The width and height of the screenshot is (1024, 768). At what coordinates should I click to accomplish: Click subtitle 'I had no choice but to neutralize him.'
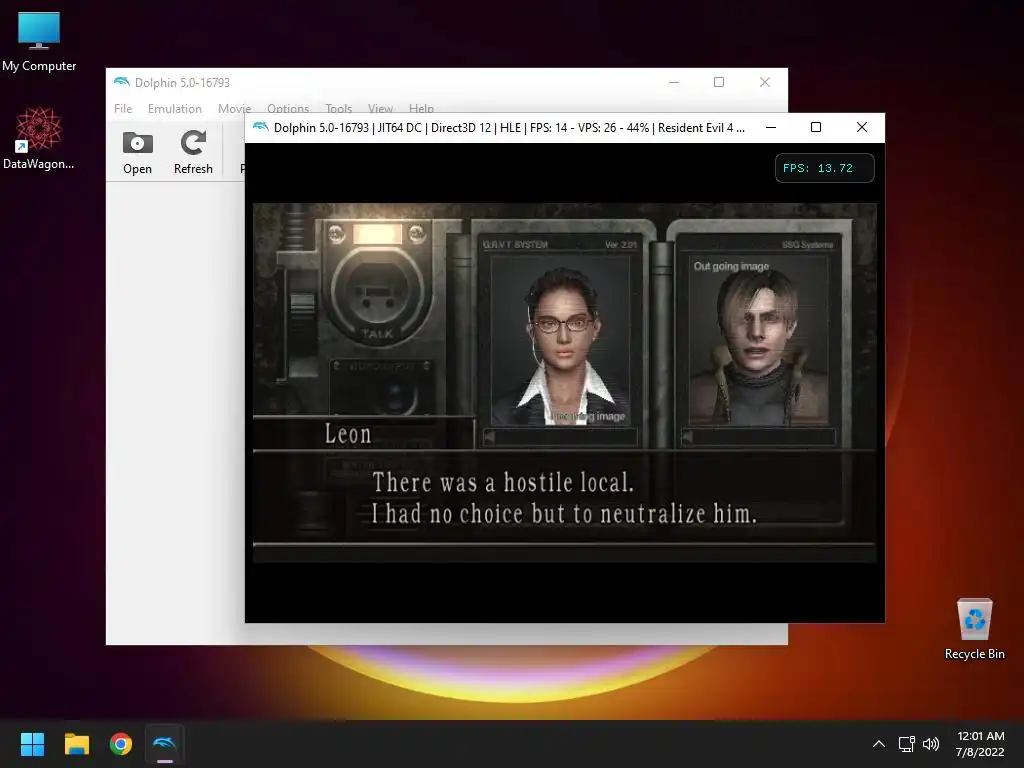pos(565,514)
